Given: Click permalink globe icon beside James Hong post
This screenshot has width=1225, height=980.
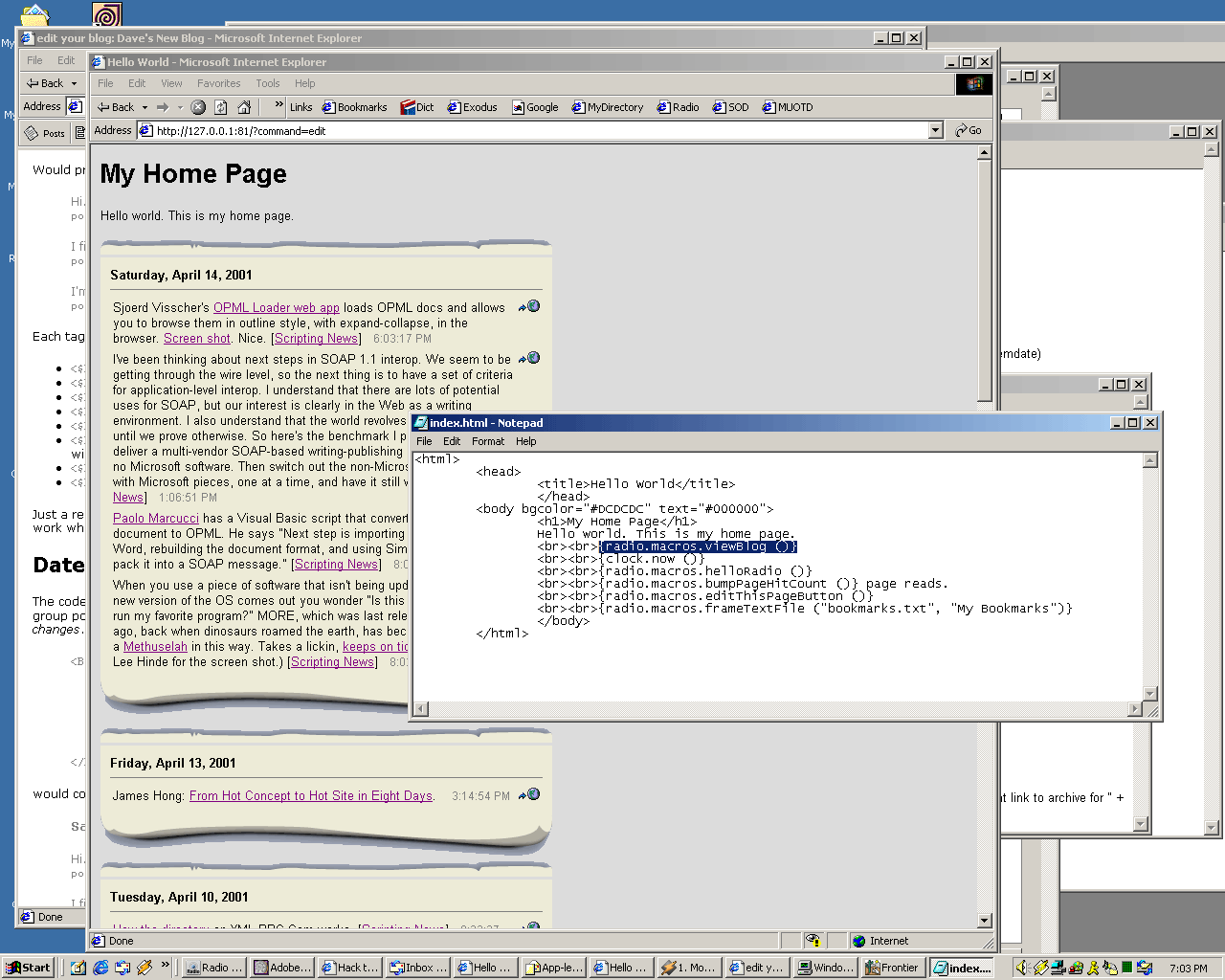Looking at the screenshot, I should (x=531, y=795).
